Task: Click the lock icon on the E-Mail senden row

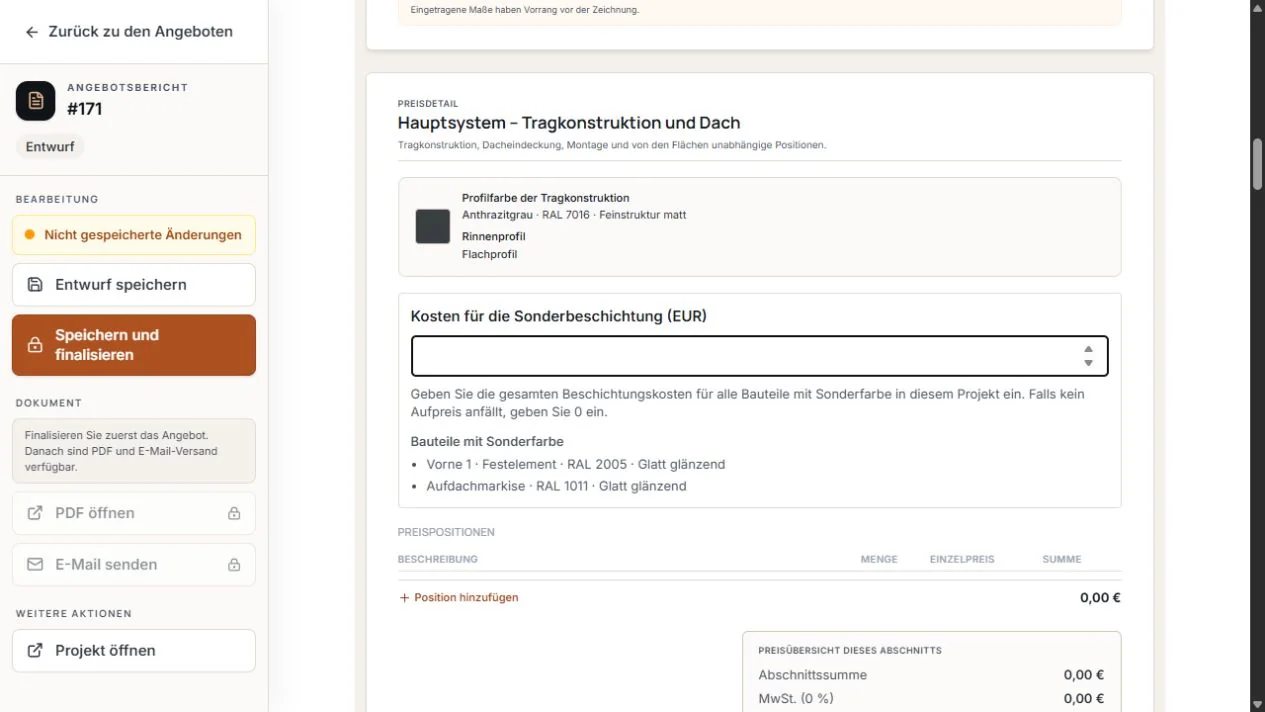Action: 234,565
